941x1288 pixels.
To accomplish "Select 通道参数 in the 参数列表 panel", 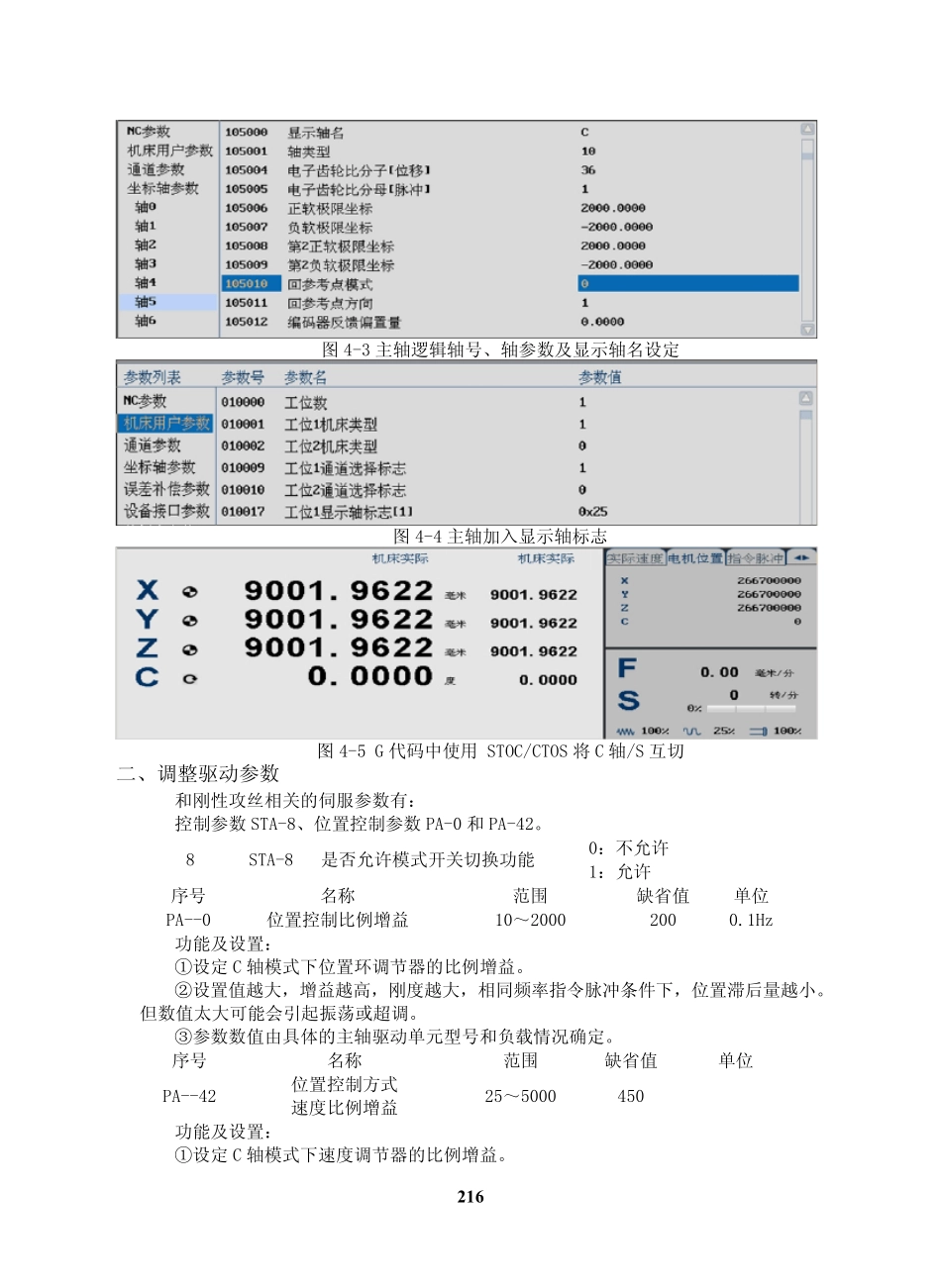I will click(x=153, y=446).
